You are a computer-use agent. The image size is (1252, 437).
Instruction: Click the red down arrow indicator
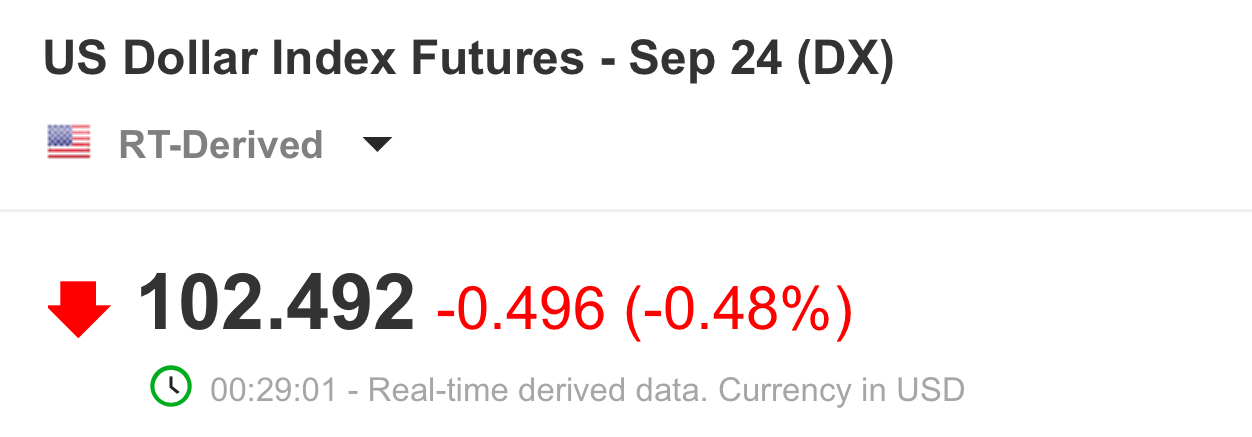click(x=79, y=308)
